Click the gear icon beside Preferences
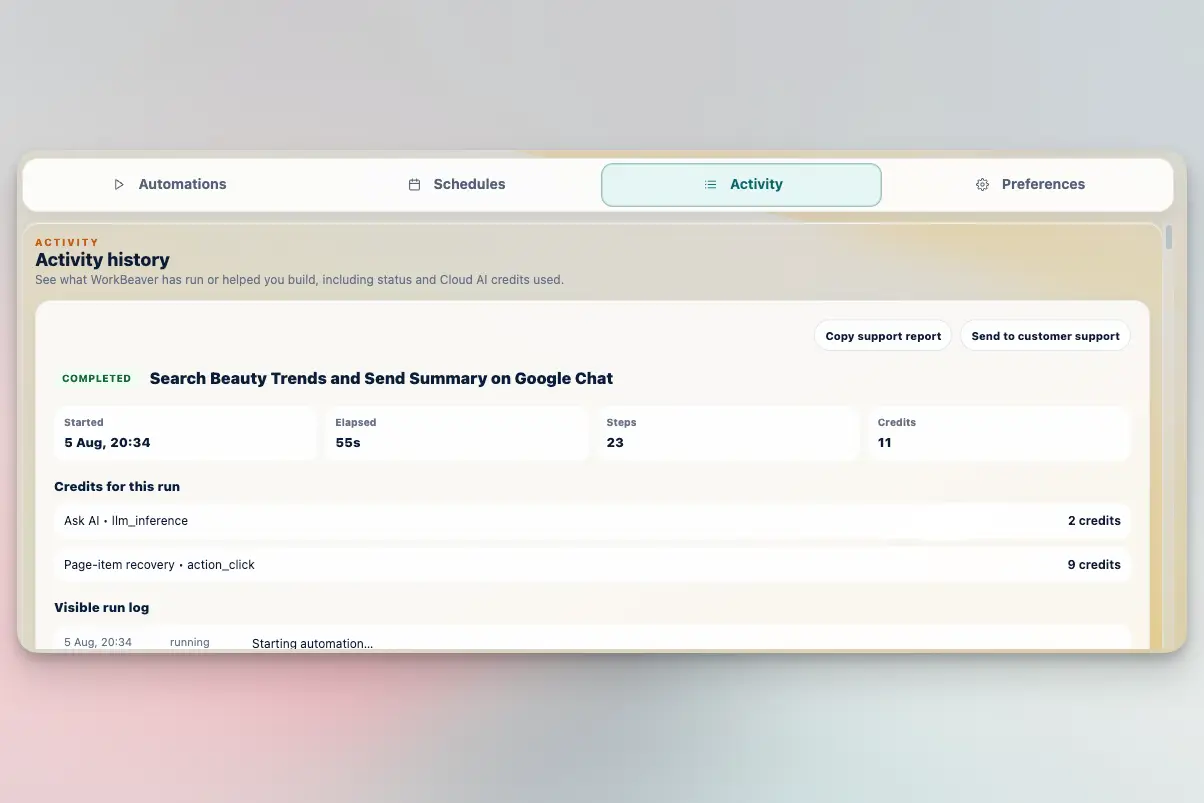 (x=982, y=185)
